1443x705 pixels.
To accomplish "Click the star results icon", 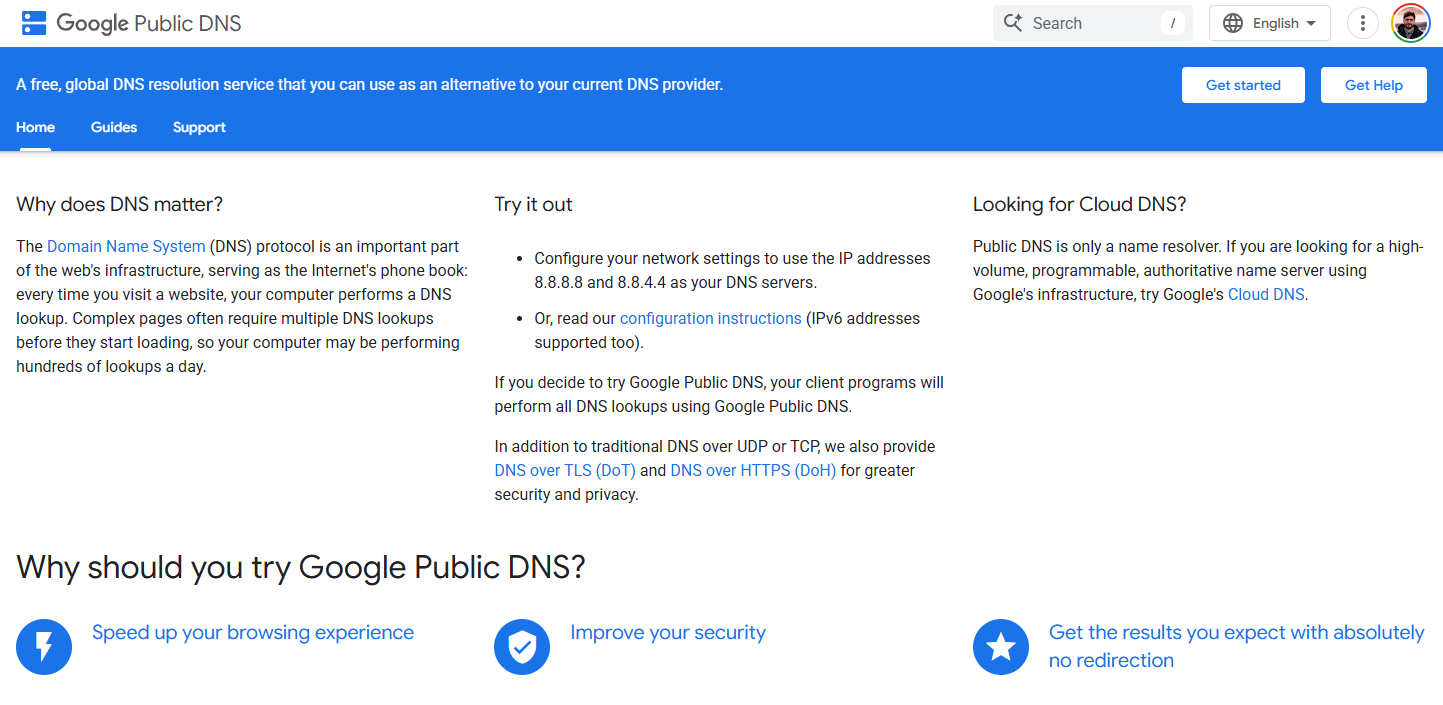I will (1001, 647).
